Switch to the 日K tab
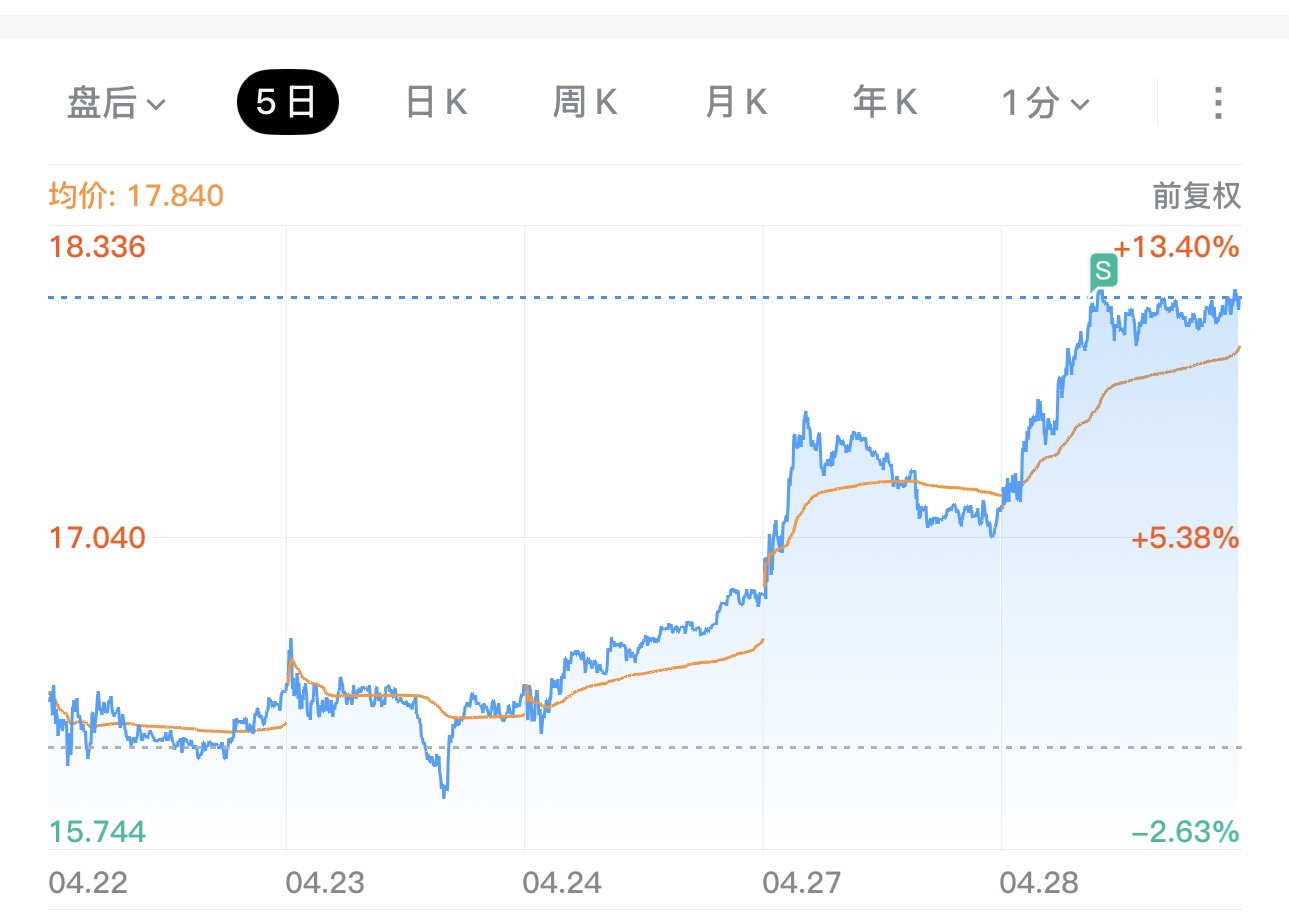The height and width of the screenshot is (920, 1289). pos(436,103)
